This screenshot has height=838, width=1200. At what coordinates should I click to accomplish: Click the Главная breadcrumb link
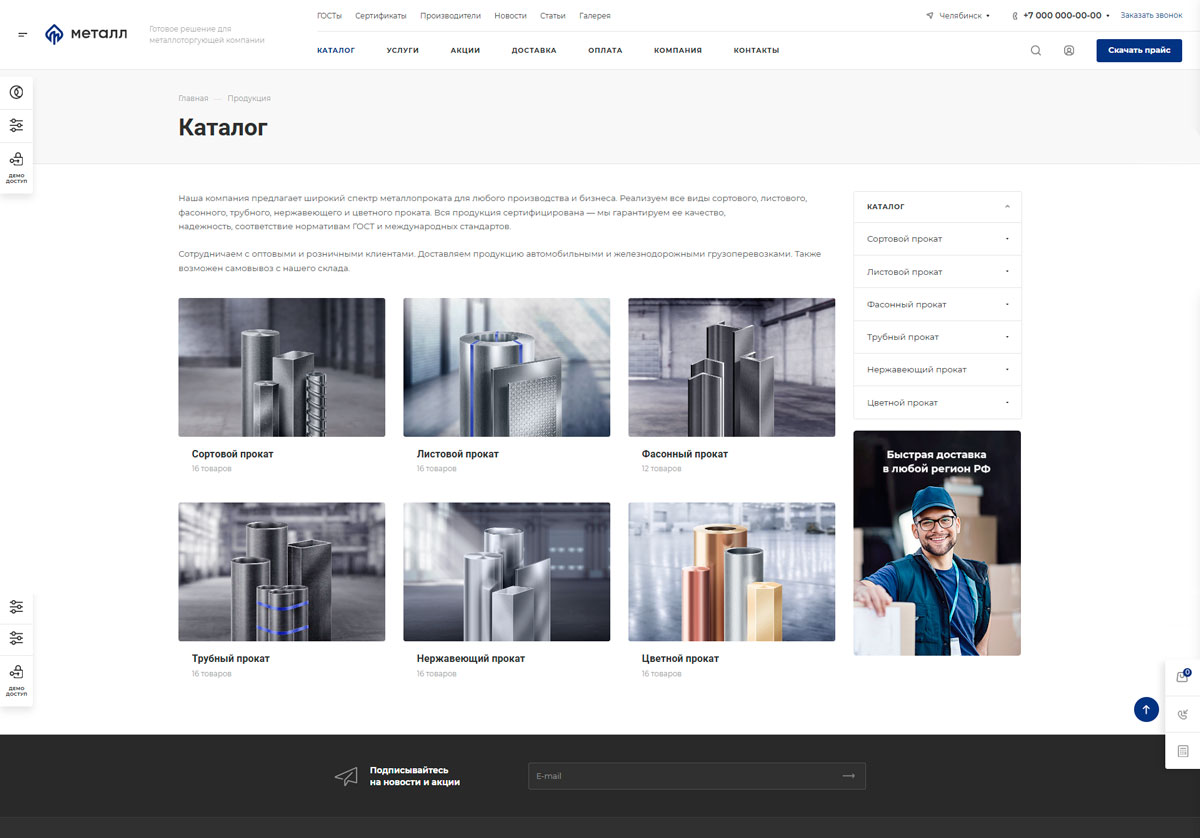(193, 98)
